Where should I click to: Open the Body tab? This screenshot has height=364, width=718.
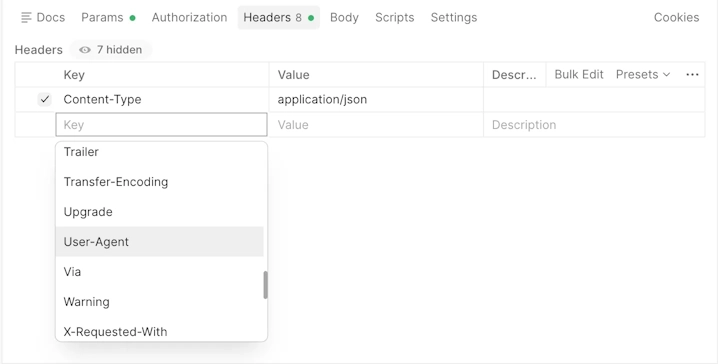(344, 17)
